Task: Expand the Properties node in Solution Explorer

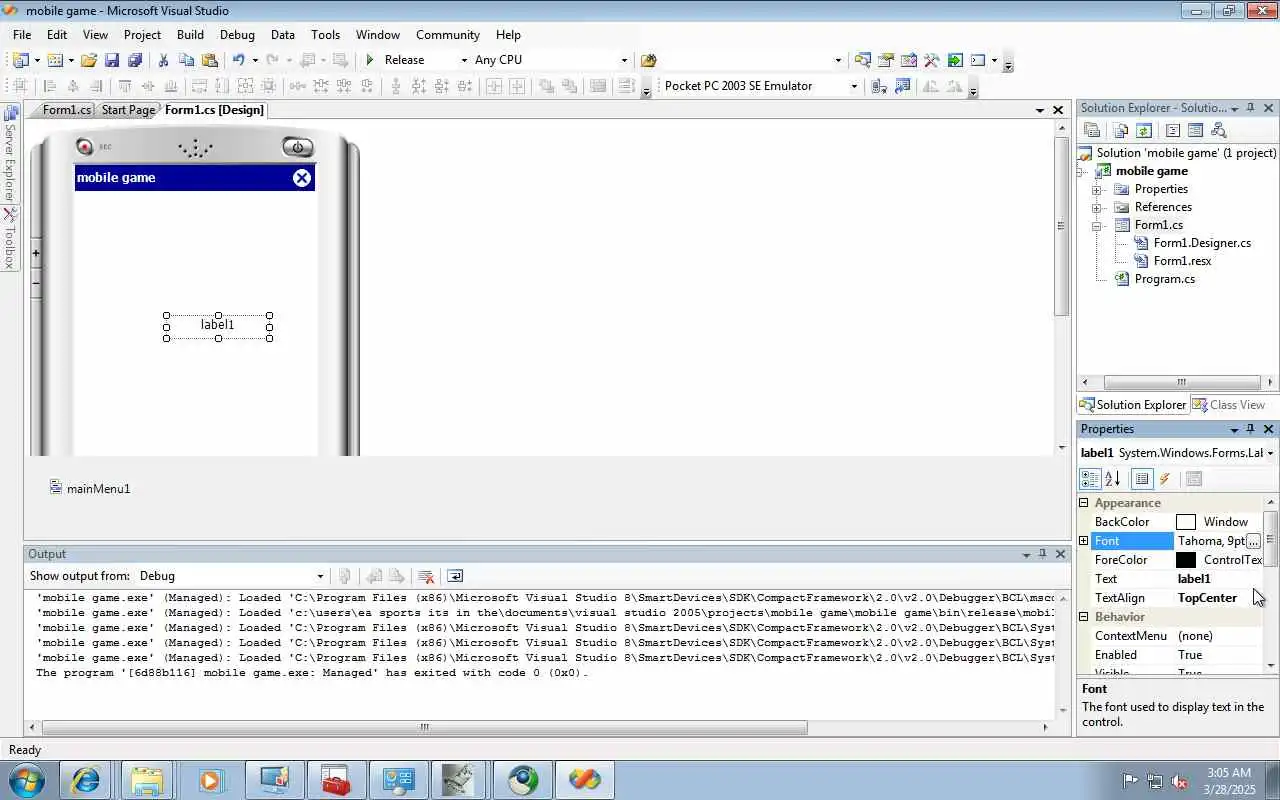Action: pos(1097,189)
